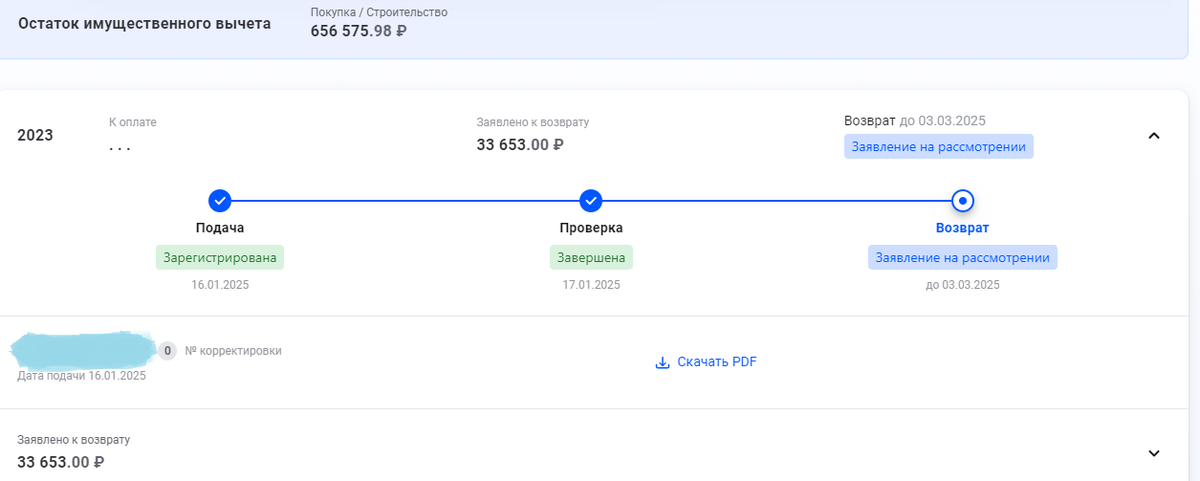The width and height of the screenshot is (1200, 481).
Task: Click the Подача step title
Action: tap(220, 228)
